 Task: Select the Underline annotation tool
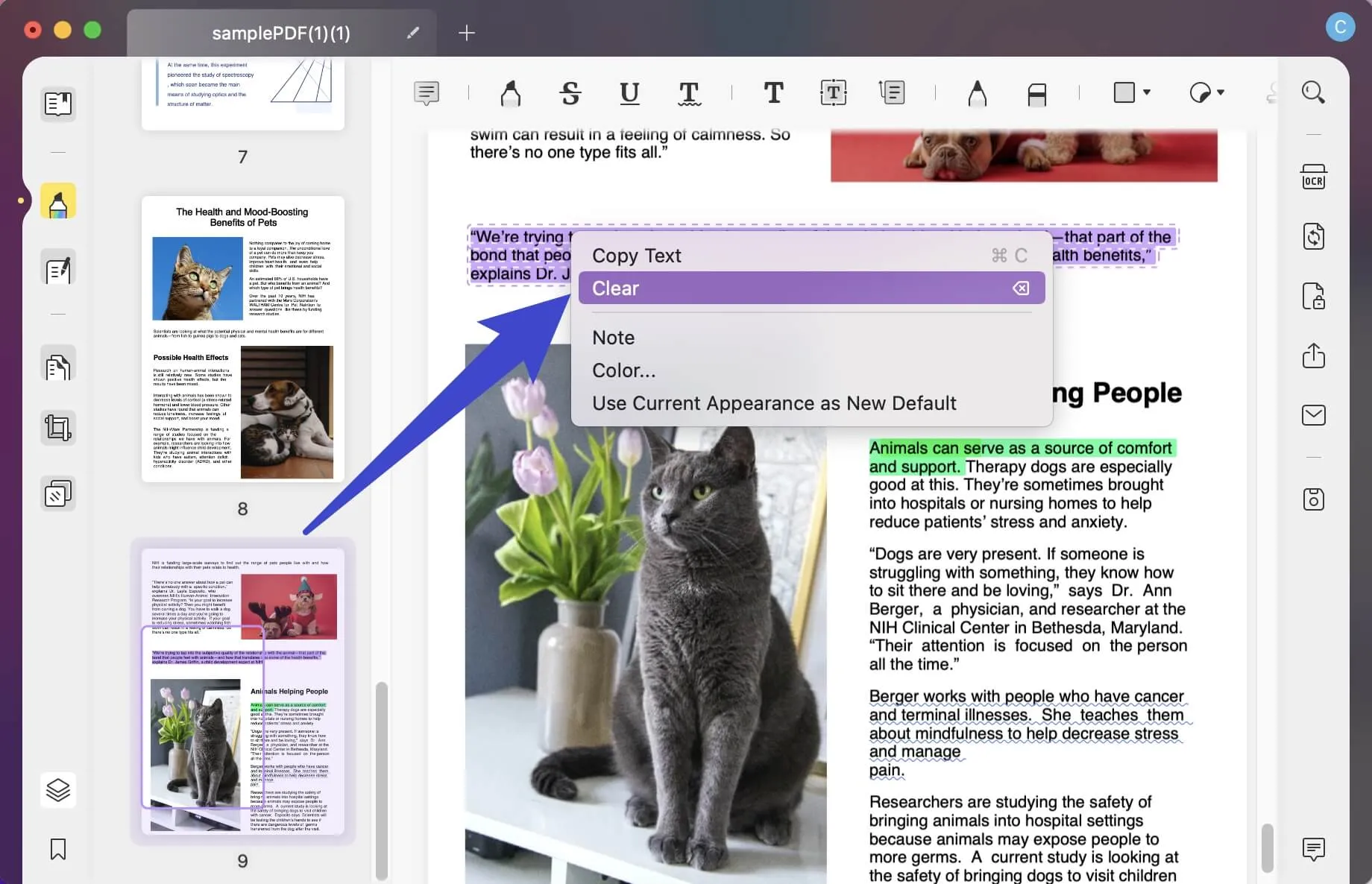click(x=629, y=93)
